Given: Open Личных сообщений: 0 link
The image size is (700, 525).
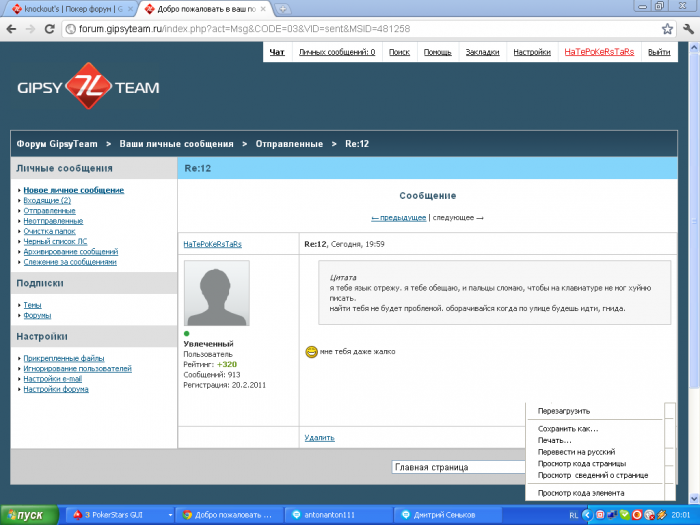Looking at the screenshot, I should (x=337, y=52).
